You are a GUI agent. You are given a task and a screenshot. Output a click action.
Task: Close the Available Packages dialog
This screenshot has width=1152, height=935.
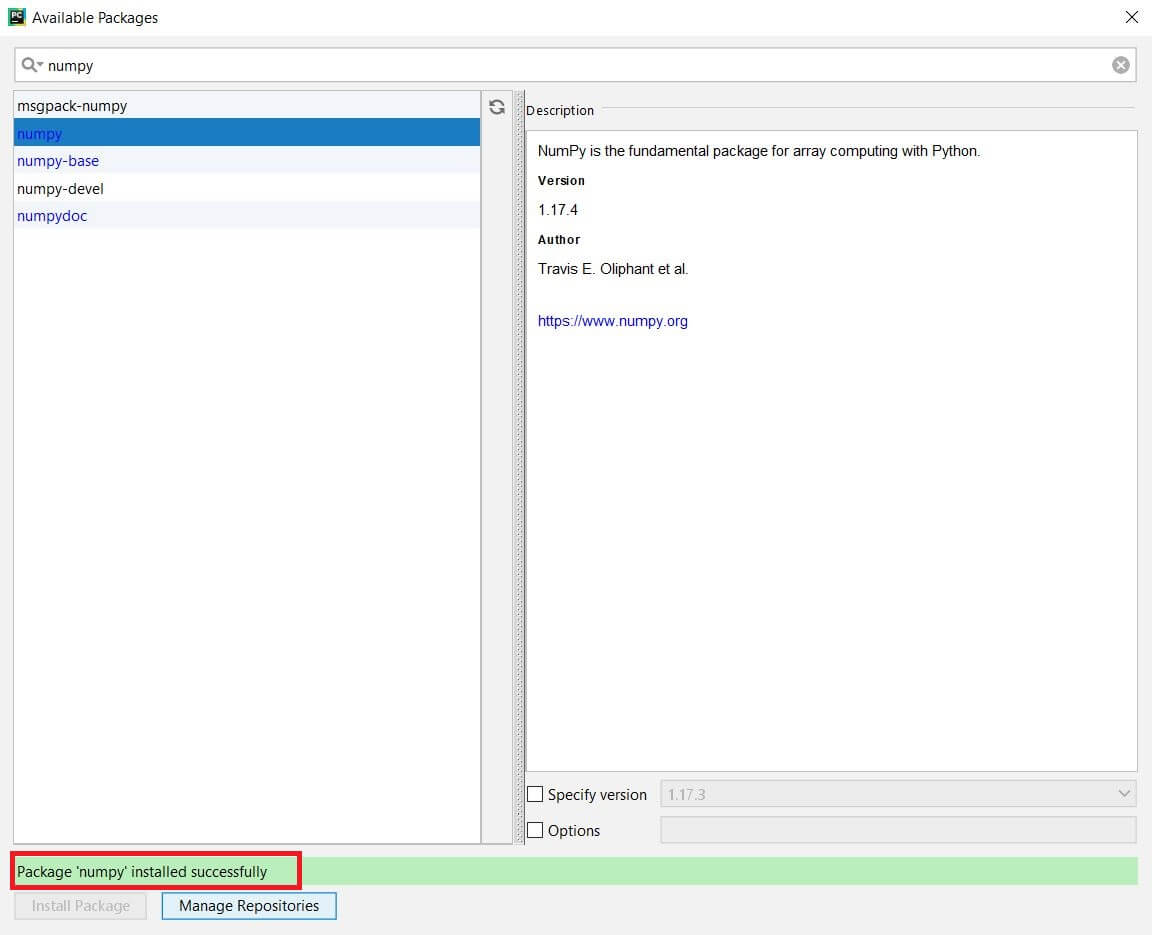[1131, 17]
